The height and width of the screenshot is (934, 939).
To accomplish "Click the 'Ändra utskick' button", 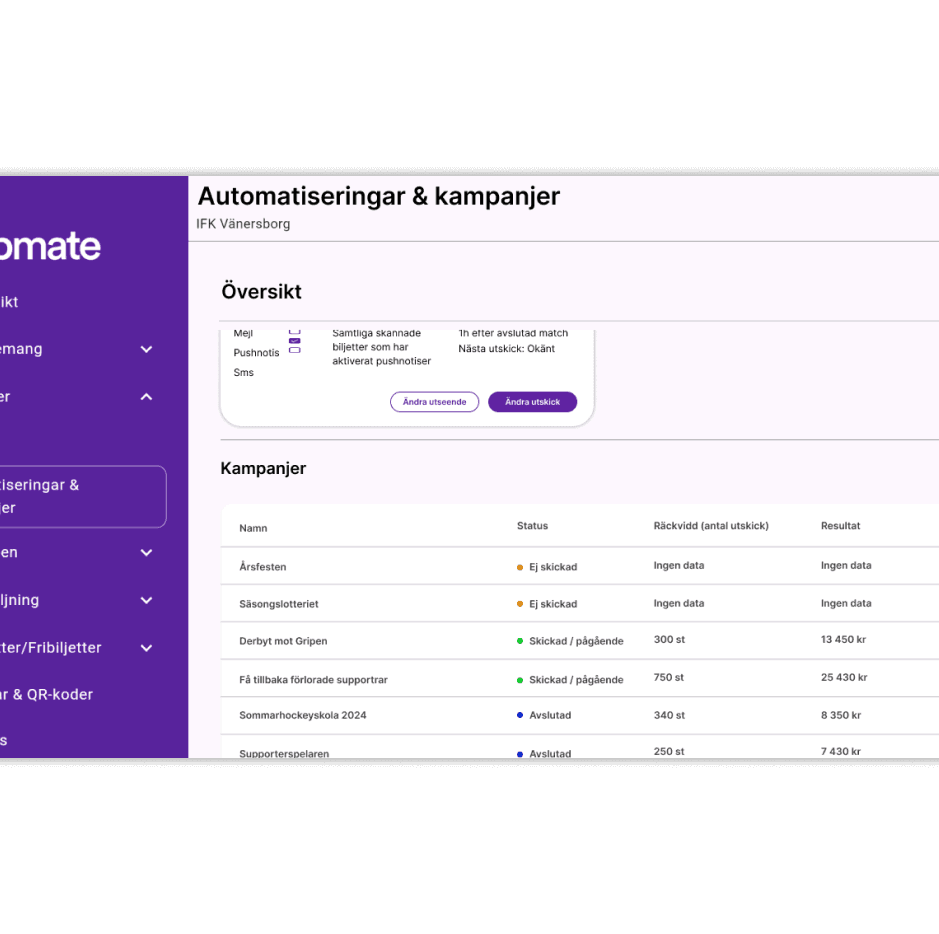I will [x=532, y=402].
